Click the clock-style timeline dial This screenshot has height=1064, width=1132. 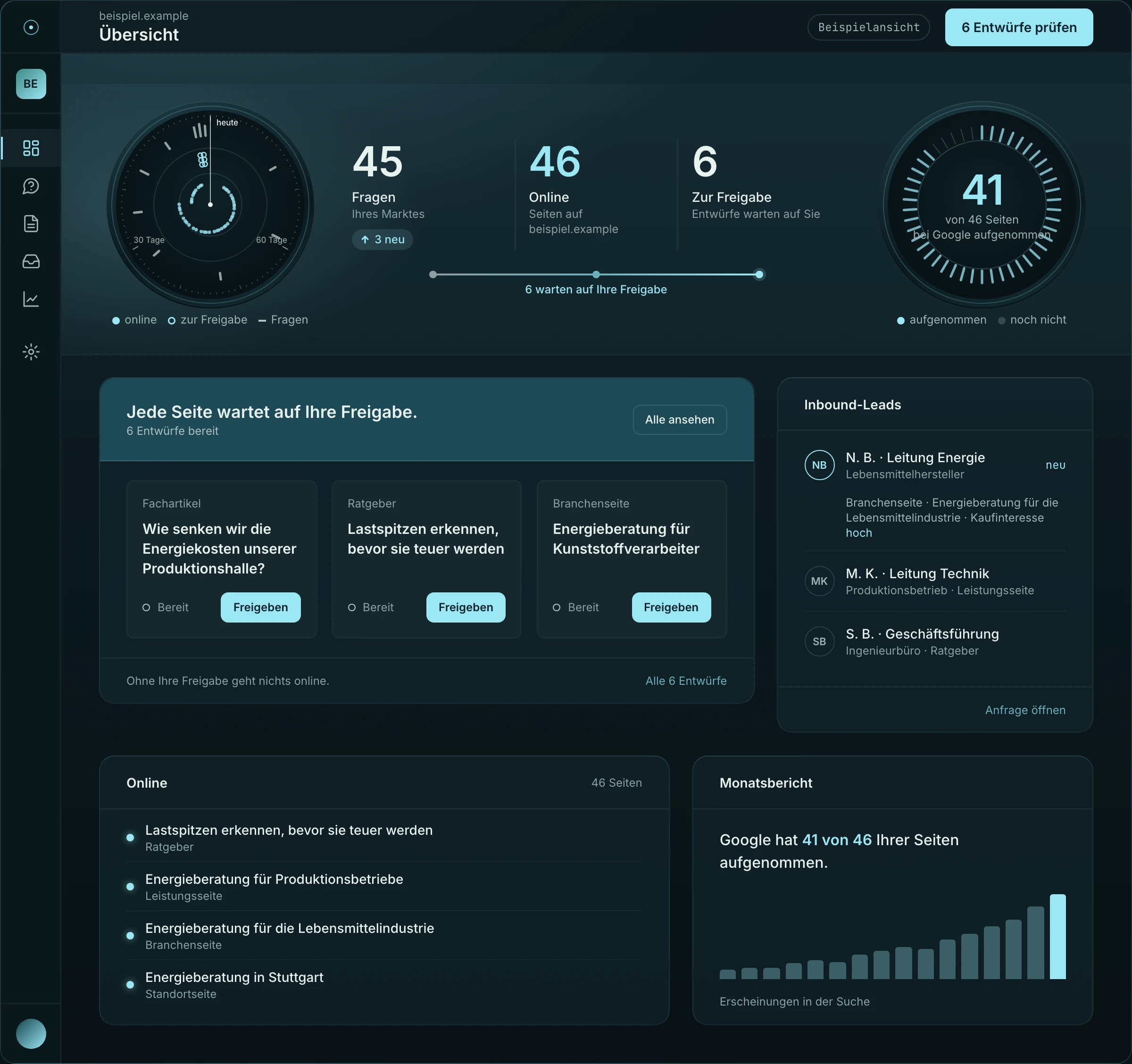point(211,205)
